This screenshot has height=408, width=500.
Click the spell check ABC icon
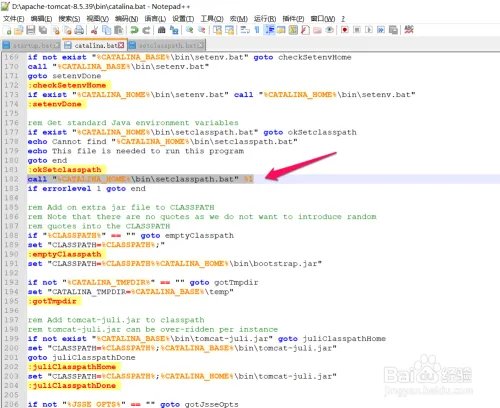[409, 30]
